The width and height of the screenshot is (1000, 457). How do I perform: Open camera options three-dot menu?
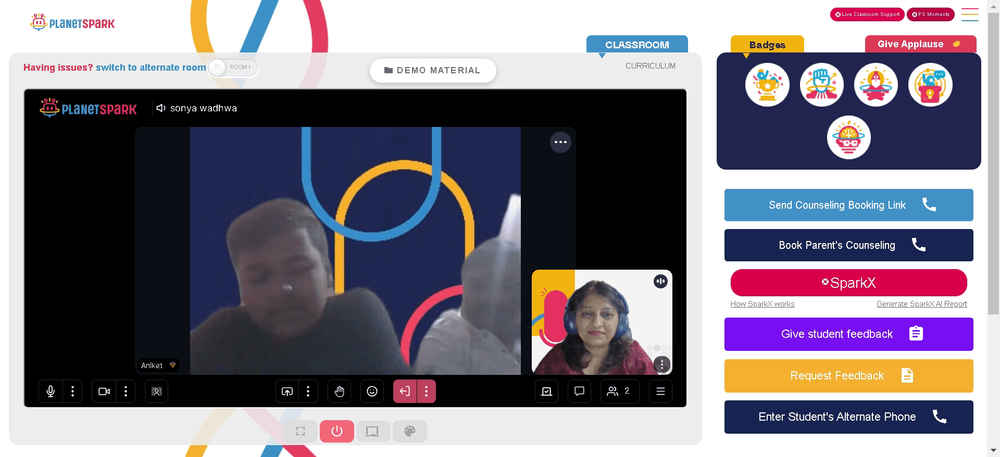tap(126, 391)
